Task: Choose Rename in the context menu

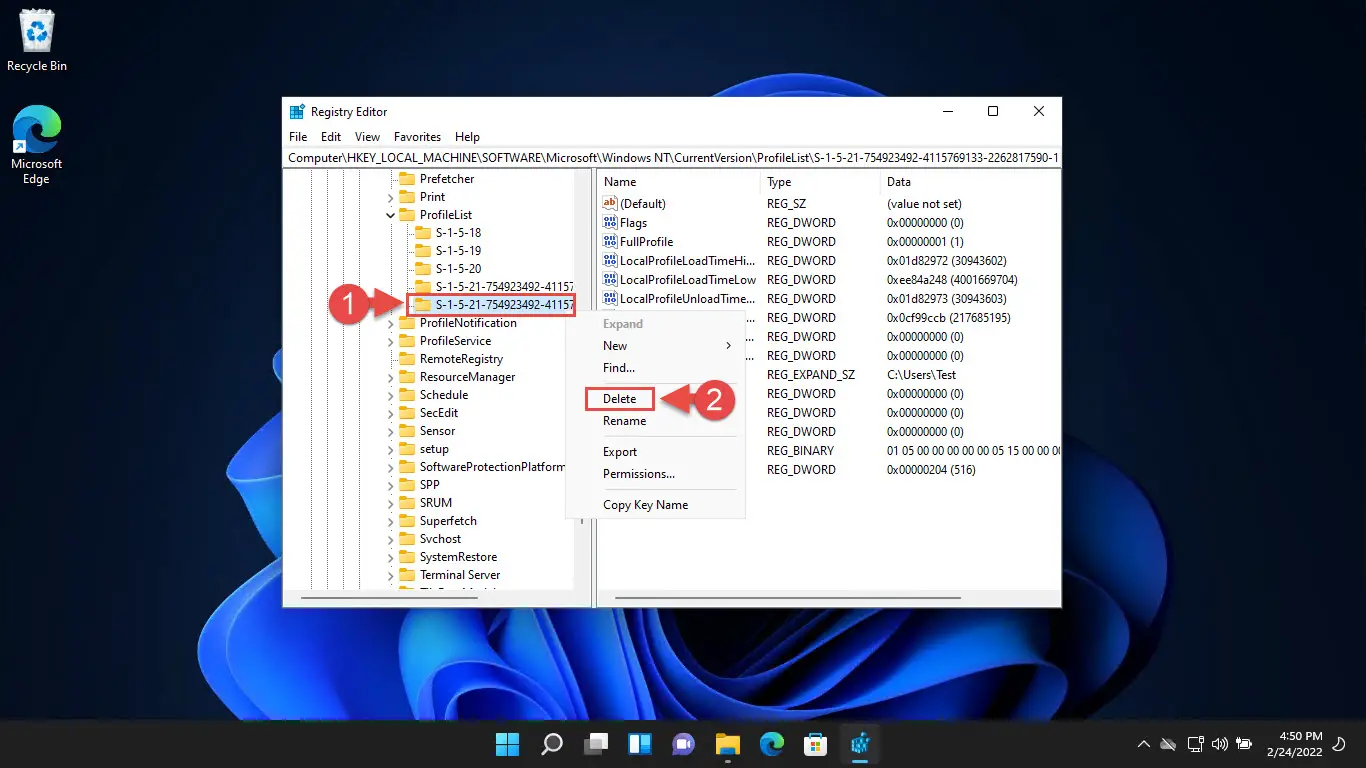Action: 624,421
